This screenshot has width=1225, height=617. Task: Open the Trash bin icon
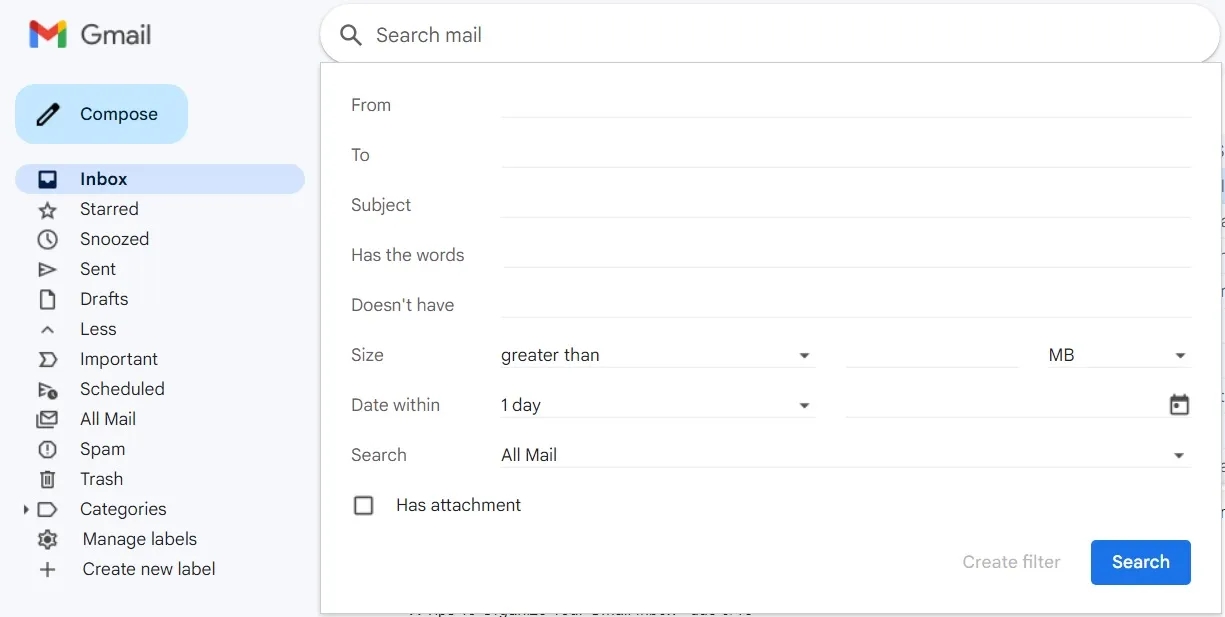click(x=47, y=479)
